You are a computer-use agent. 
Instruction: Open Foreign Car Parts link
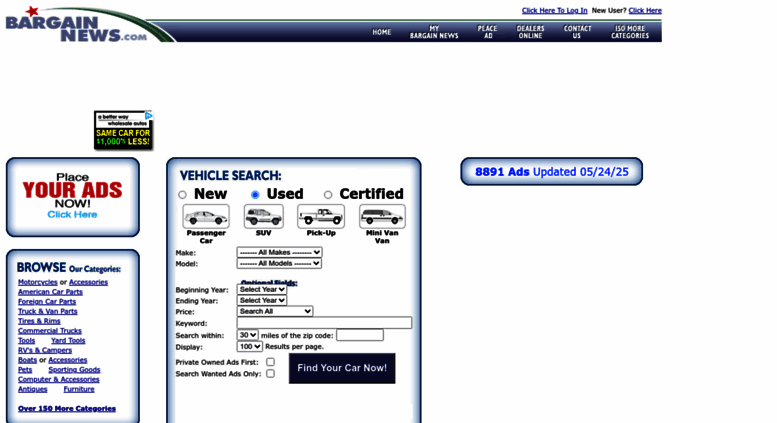(47, 302)
